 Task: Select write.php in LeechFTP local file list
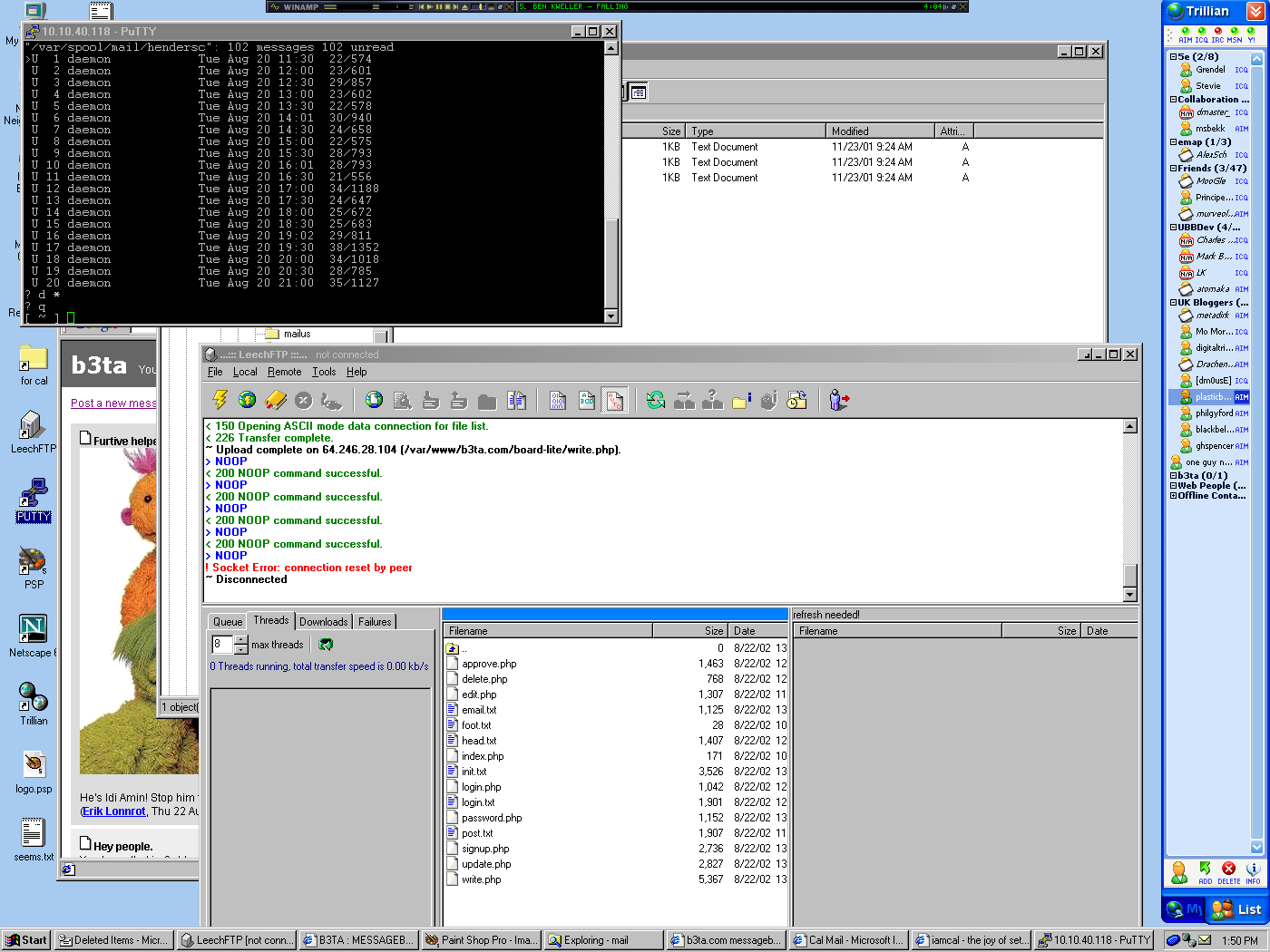tap(481, 879)
